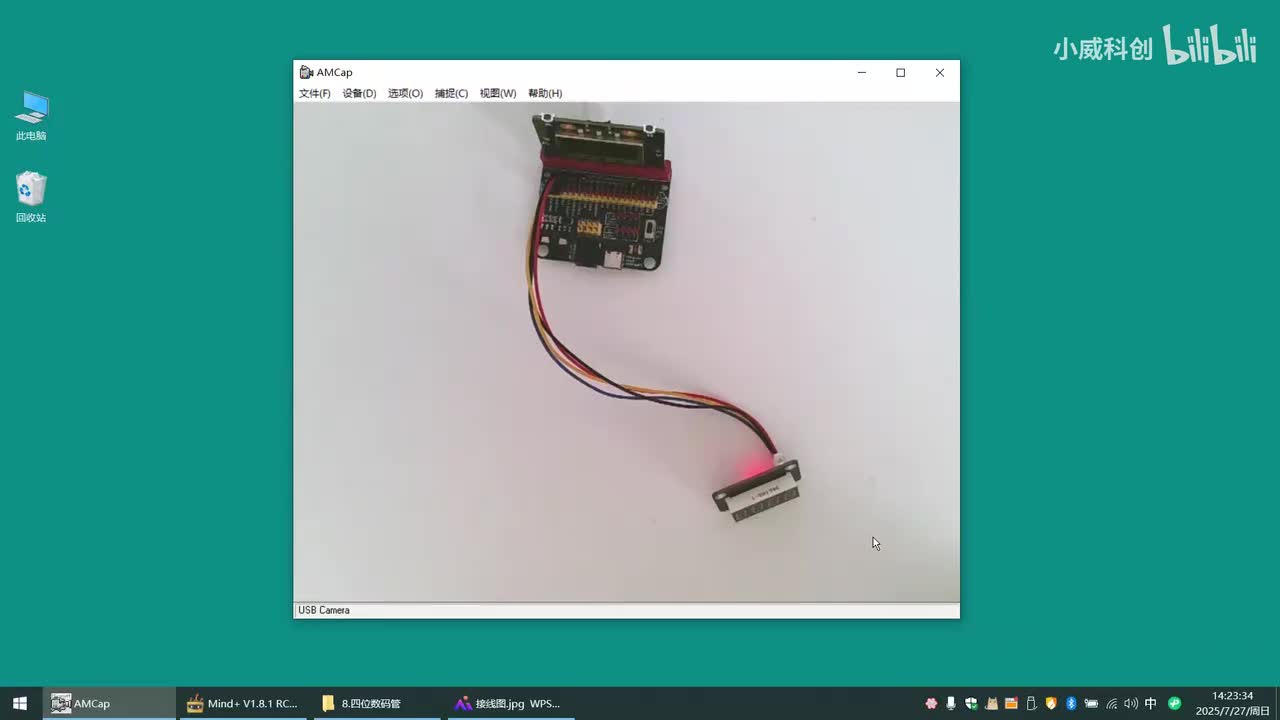Select the 回收站 recycle bin icon
Image resolution: width=1280 pixels, height=720 pixels.
coord(31,197)
